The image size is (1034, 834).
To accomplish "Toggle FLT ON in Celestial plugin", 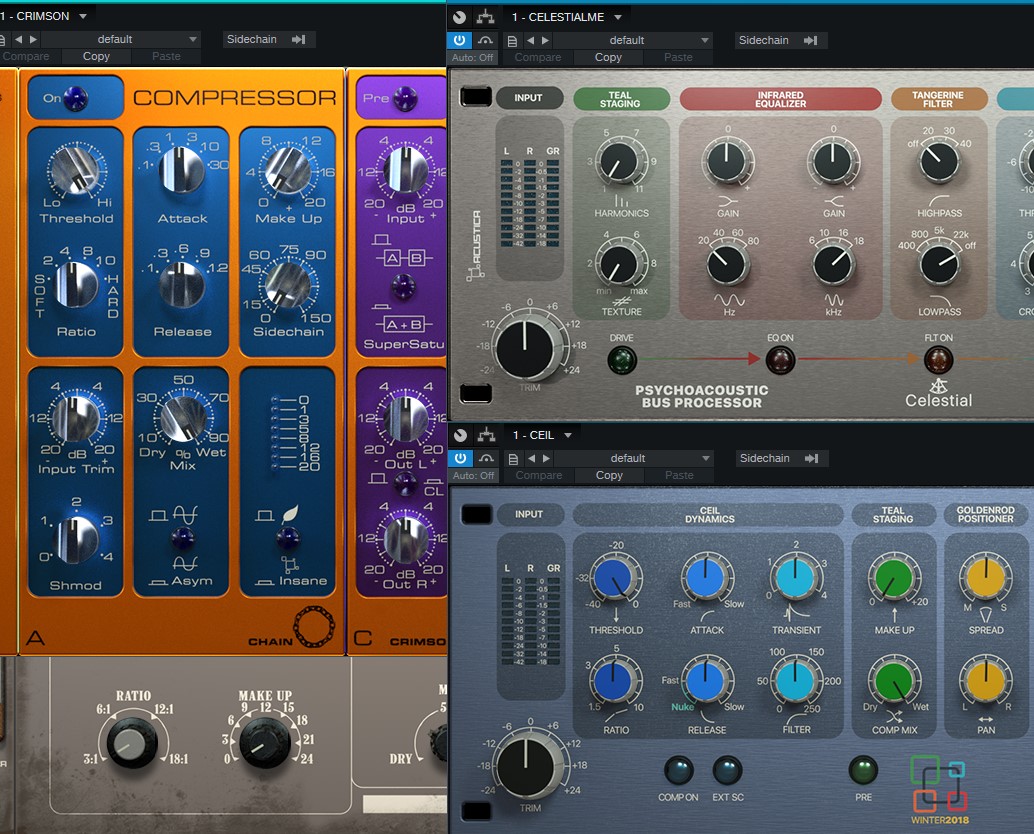I will [938, 360].
